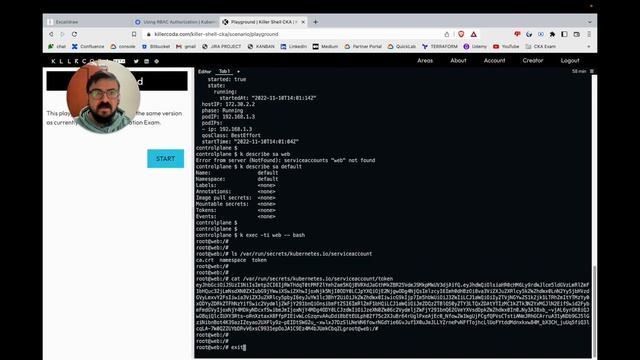Open the YouTube bookmark

click(x=506, y=47)
